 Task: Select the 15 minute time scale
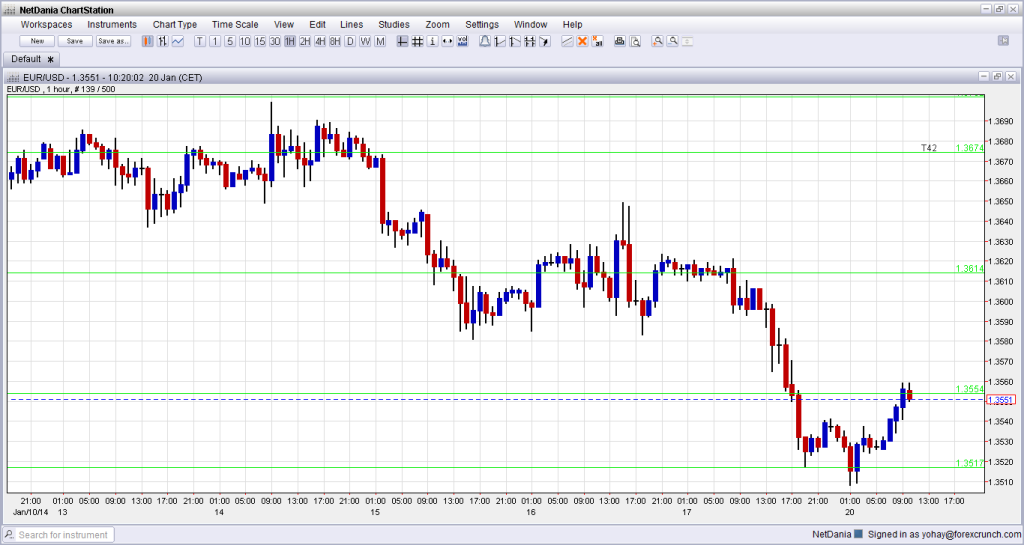coord(260,41)
